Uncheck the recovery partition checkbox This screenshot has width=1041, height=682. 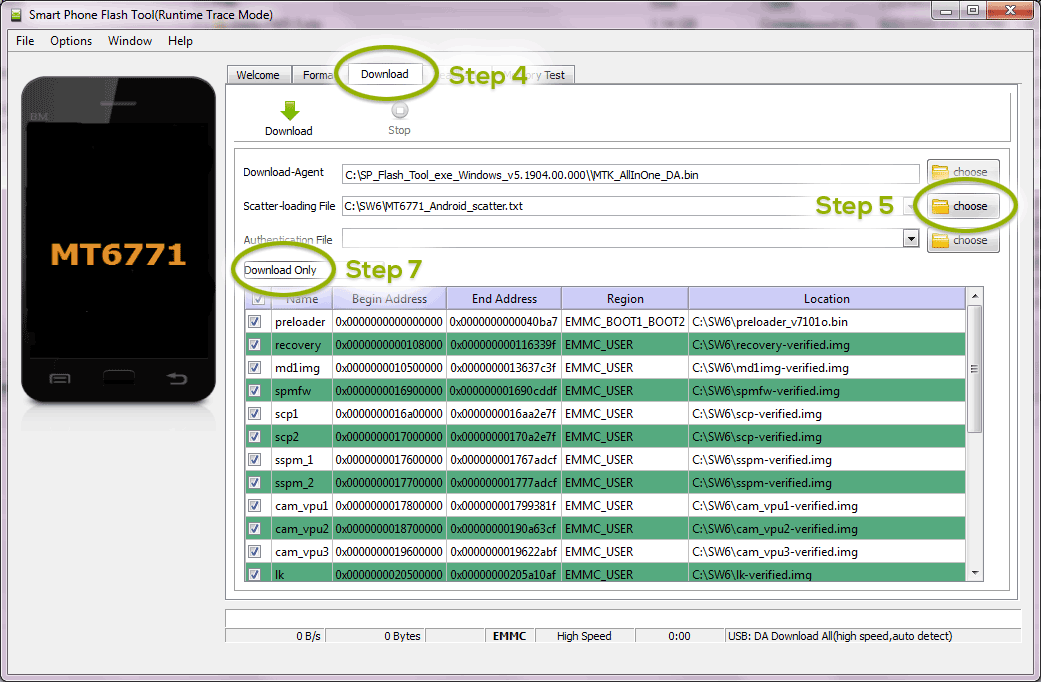(x=255, y=345)
